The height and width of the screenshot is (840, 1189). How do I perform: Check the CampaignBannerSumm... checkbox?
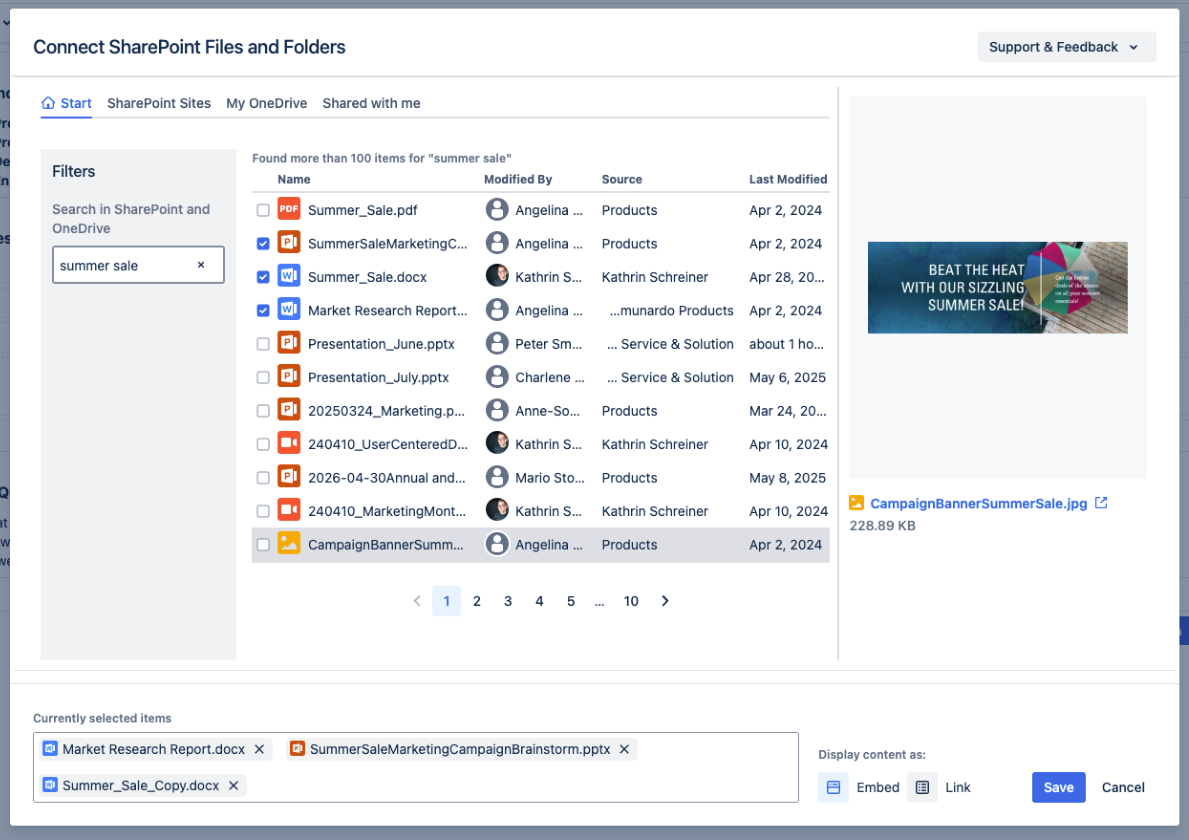(x=263, y=544)
